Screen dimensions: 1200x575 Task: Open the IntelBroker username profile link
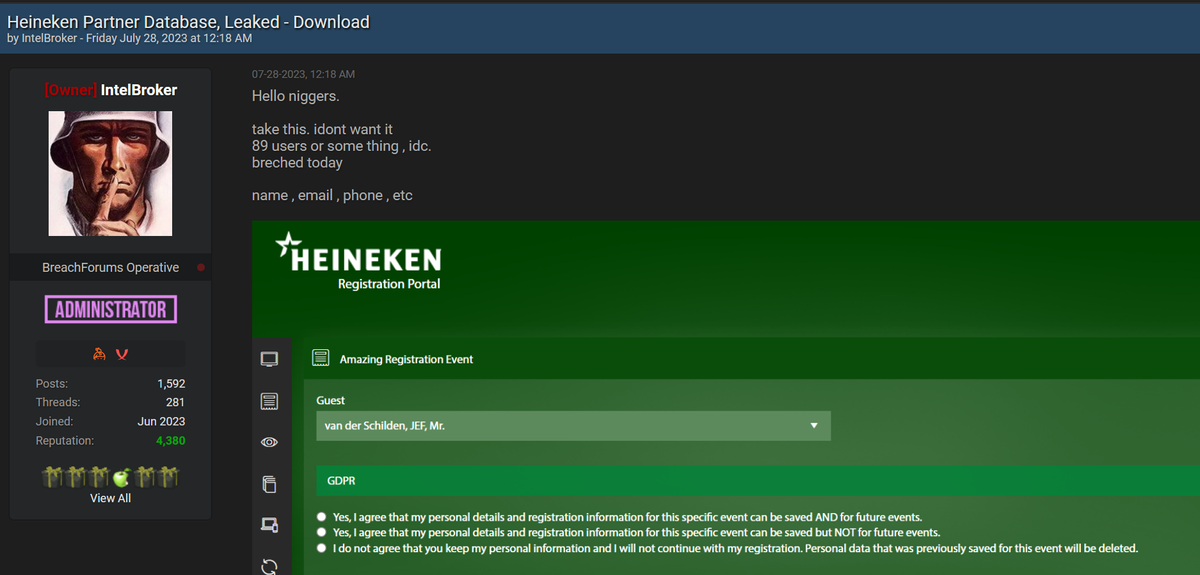point(139,90)
